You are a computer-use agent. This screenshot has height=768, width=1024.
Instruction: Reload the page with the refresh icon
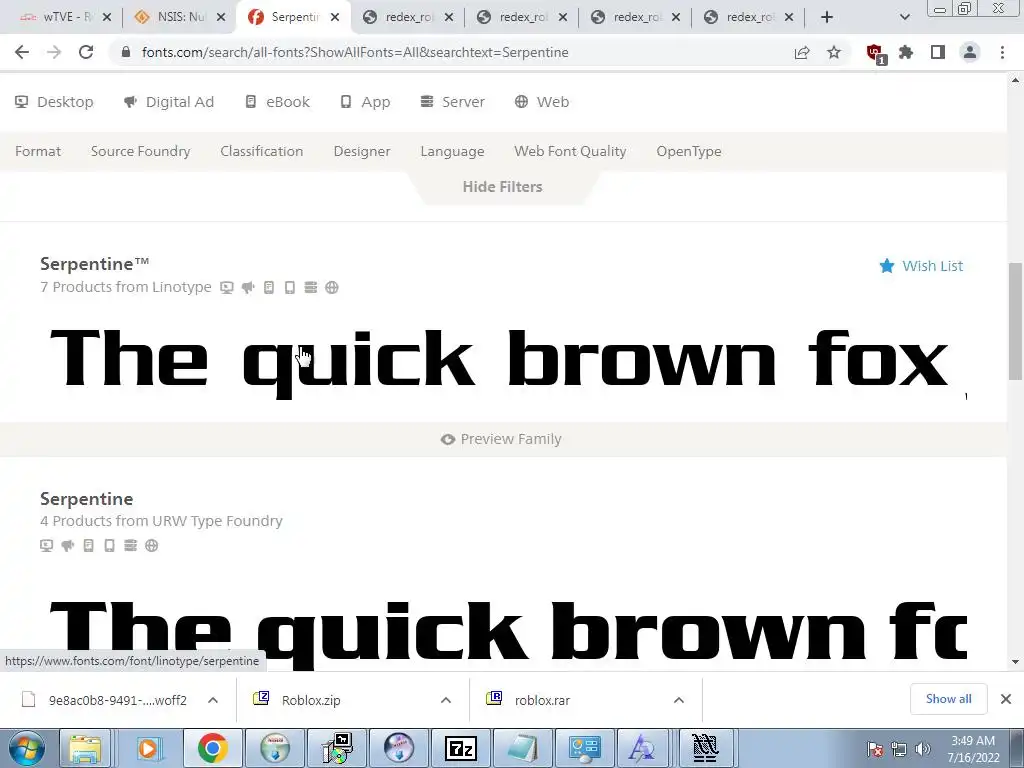point(86,52)
